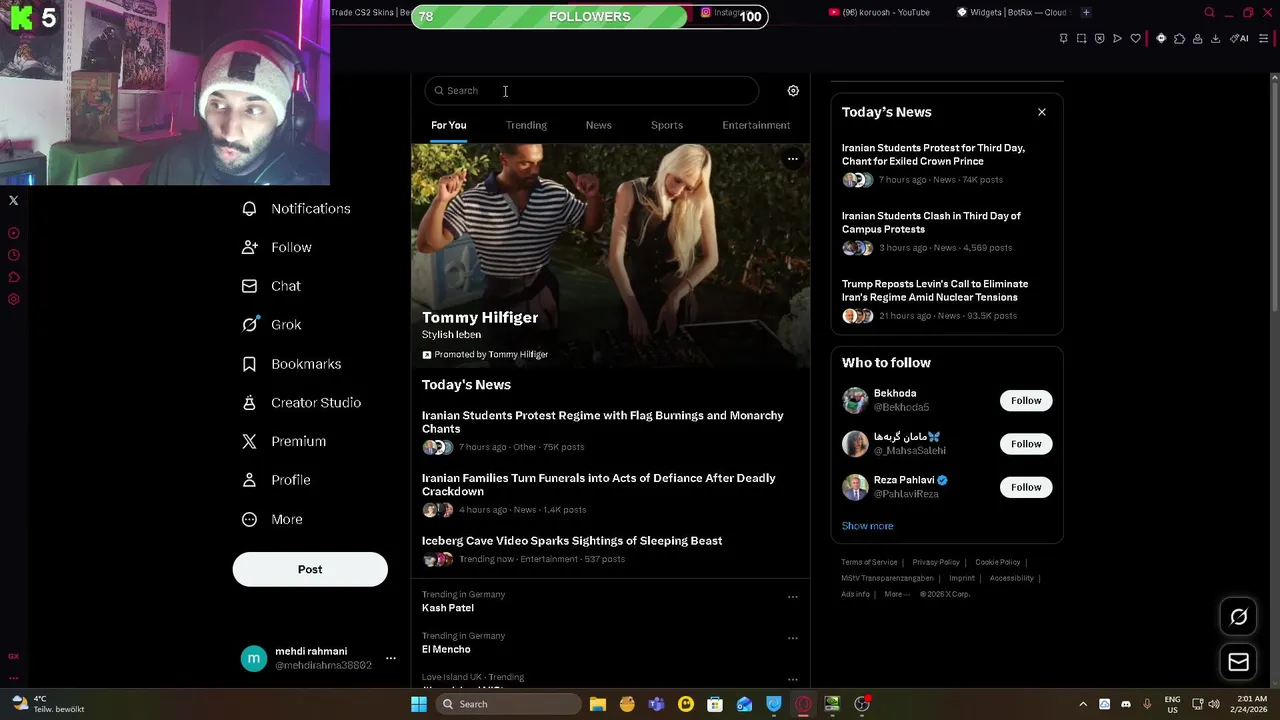Switch to the Entertainment tab

click(x=756, y=125)
